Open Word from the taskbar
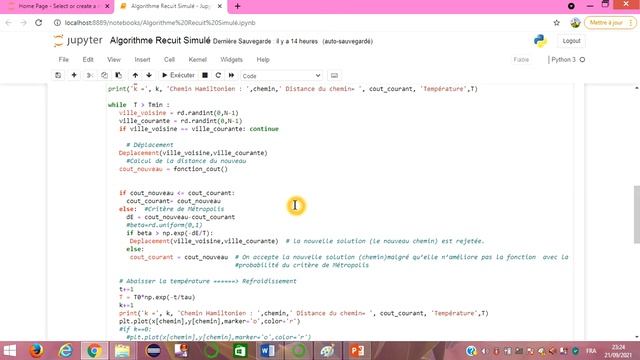The image size is (640, 360). (268, 351)
